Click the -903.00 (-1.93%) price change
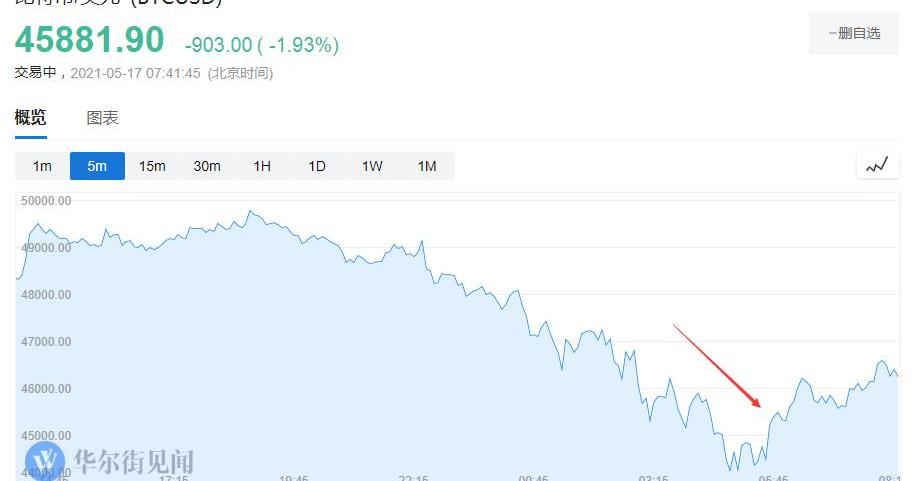Screen dimensions: 923x481 coord(262,45)
